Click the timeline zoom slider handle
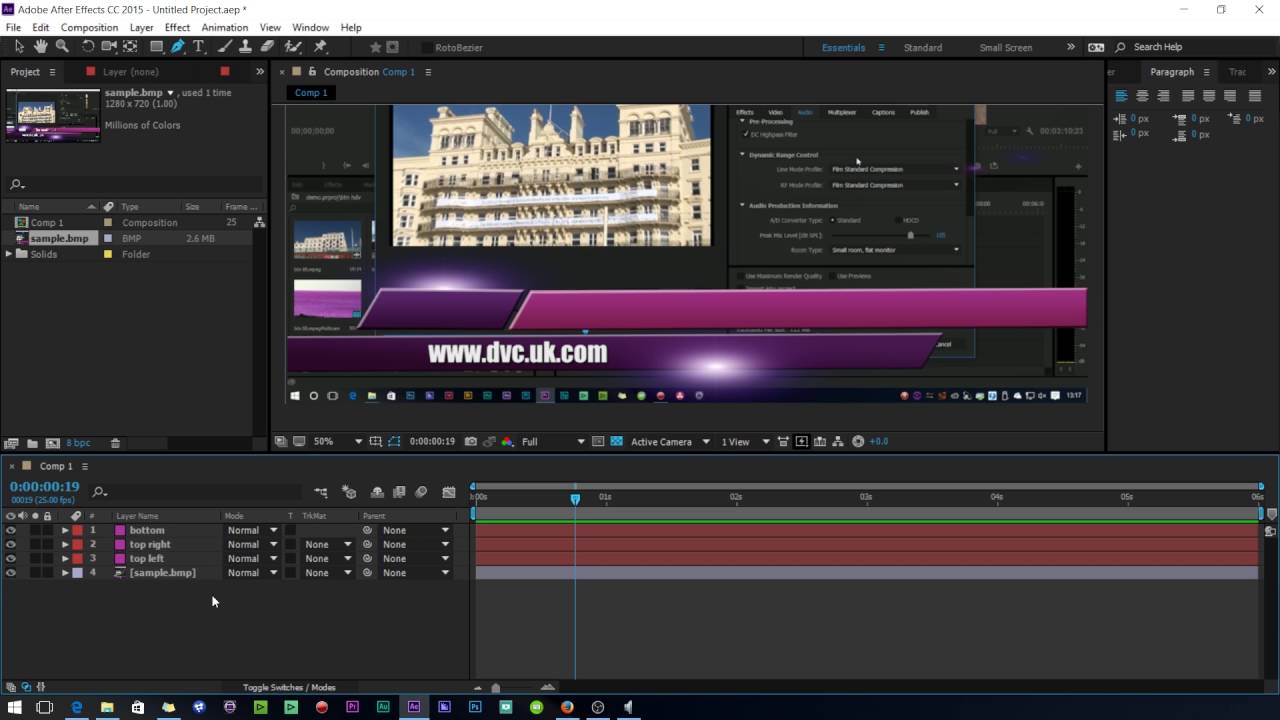The image size is (1280, 720). 495,688
